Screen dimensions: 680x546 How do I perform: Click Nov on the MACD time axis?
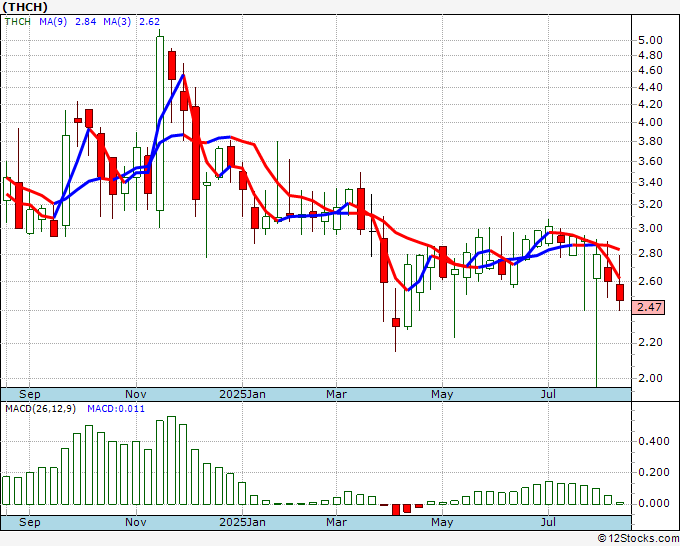tap(136, 522)
